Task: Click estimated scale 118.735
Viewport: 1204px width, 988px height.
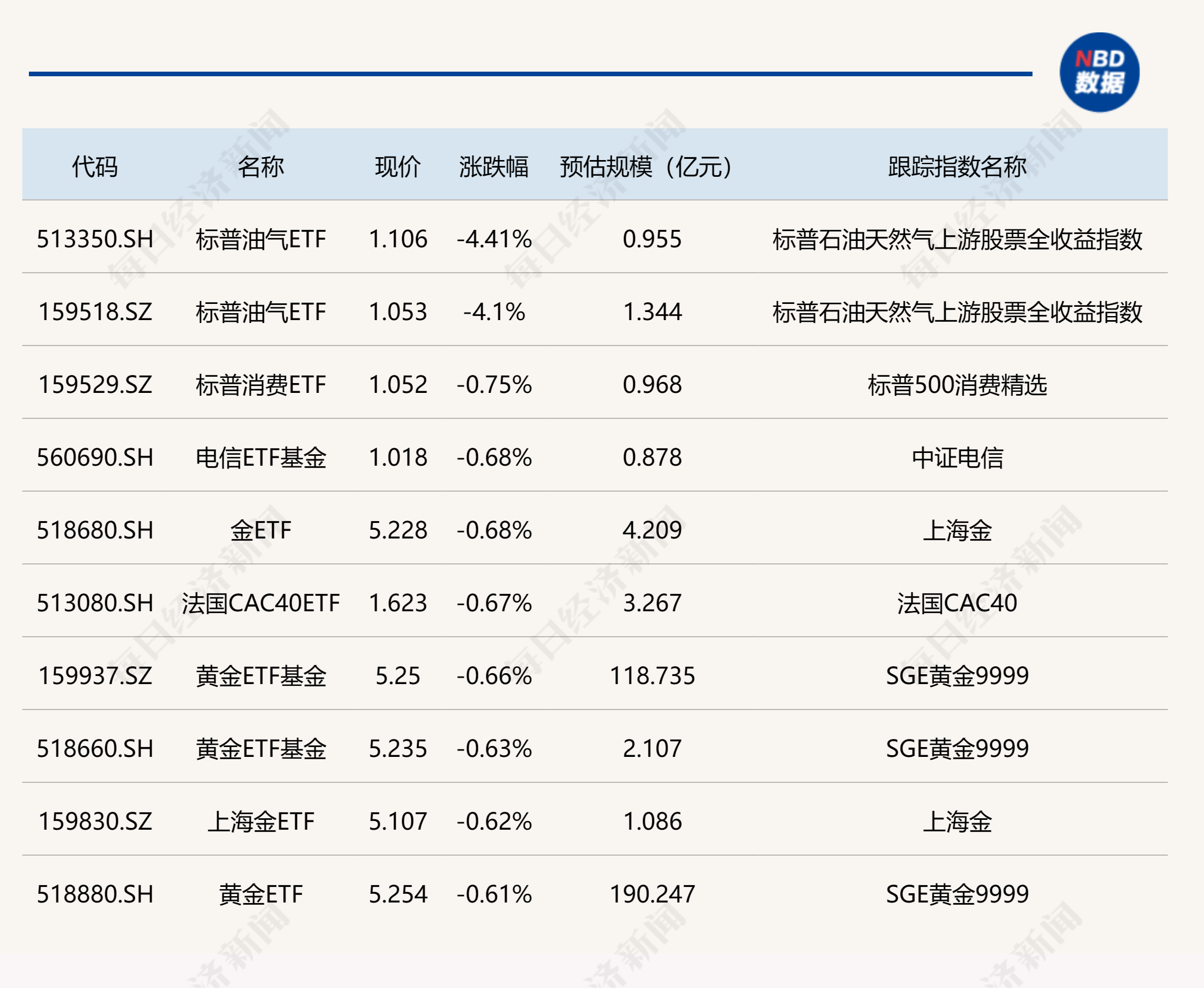Action: coord(652,676)
